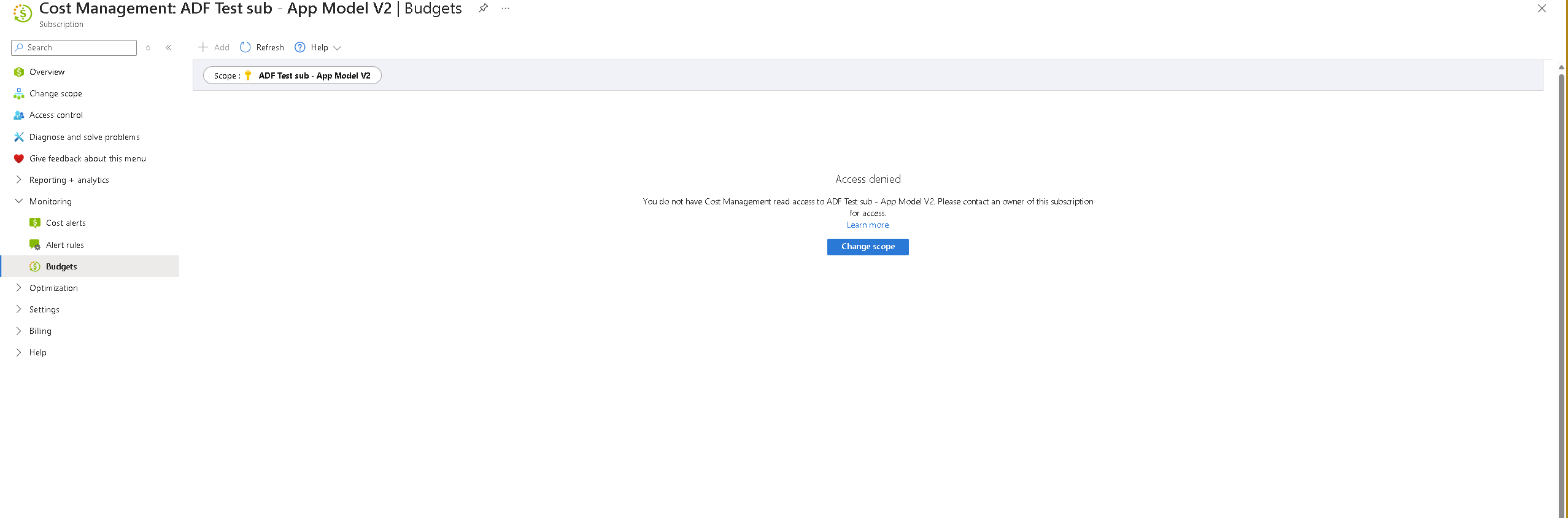This screenshot has width=1568, height=518.
Task: Expand the Settings section chevron
Action: coord(18,309)
